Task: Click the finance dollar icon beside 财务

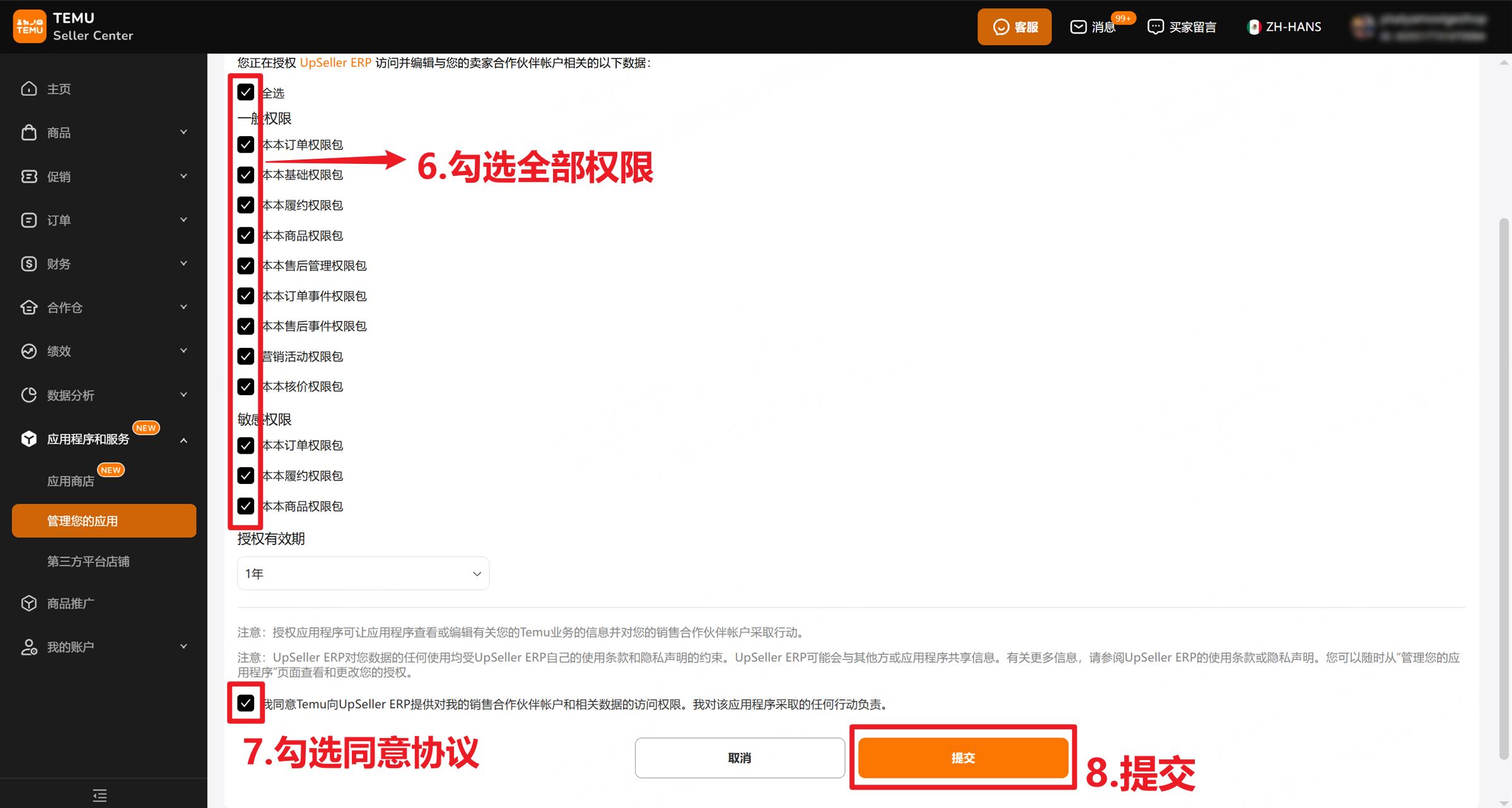Action: 29,263
